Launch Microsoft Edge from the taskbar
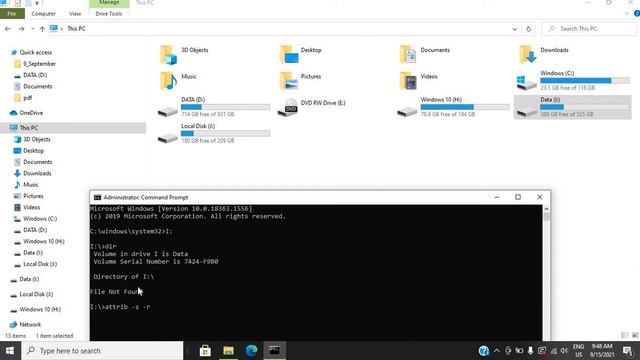 (251, 351)
